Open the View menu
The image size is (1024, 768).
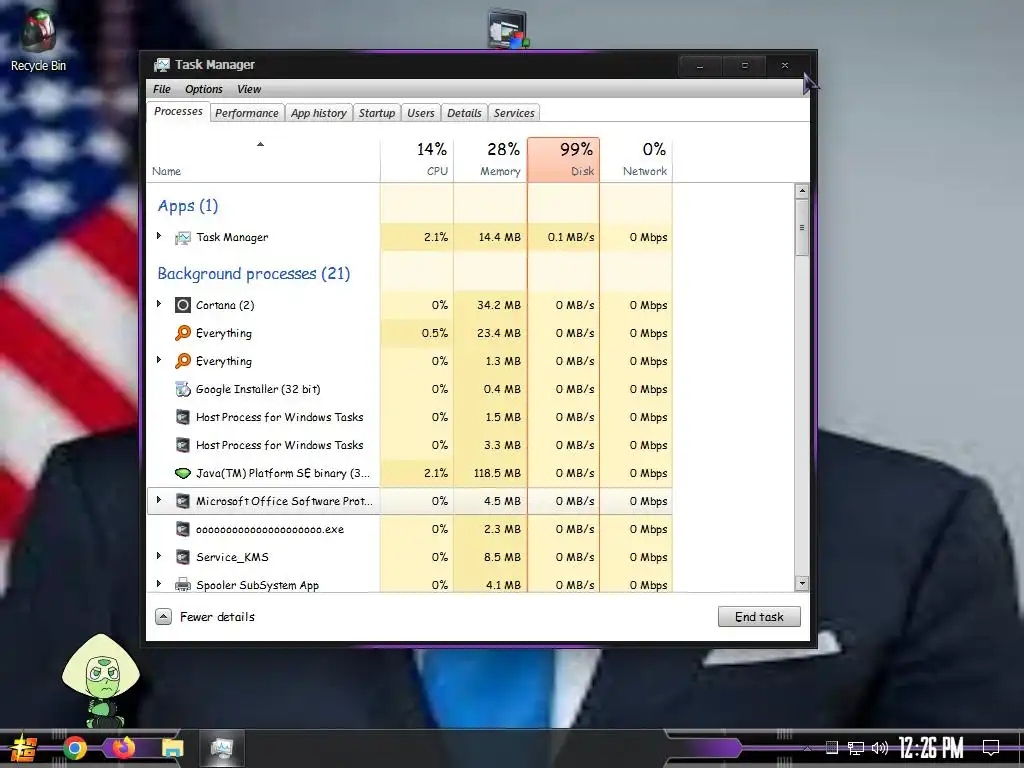point(249,89)
